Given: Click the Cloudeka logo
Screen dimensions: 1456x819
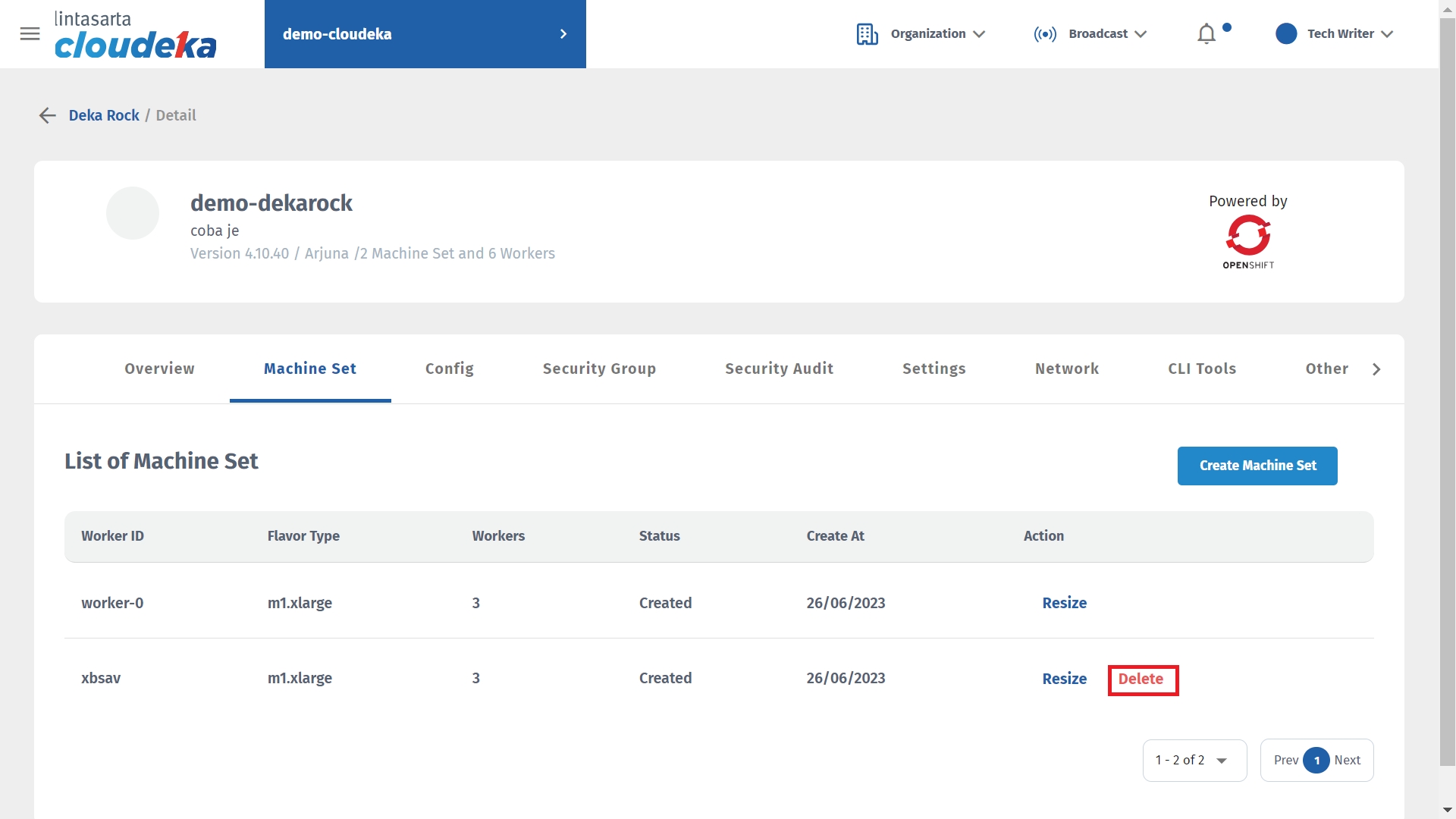Looking at the screenshot, I should (135, 36).
